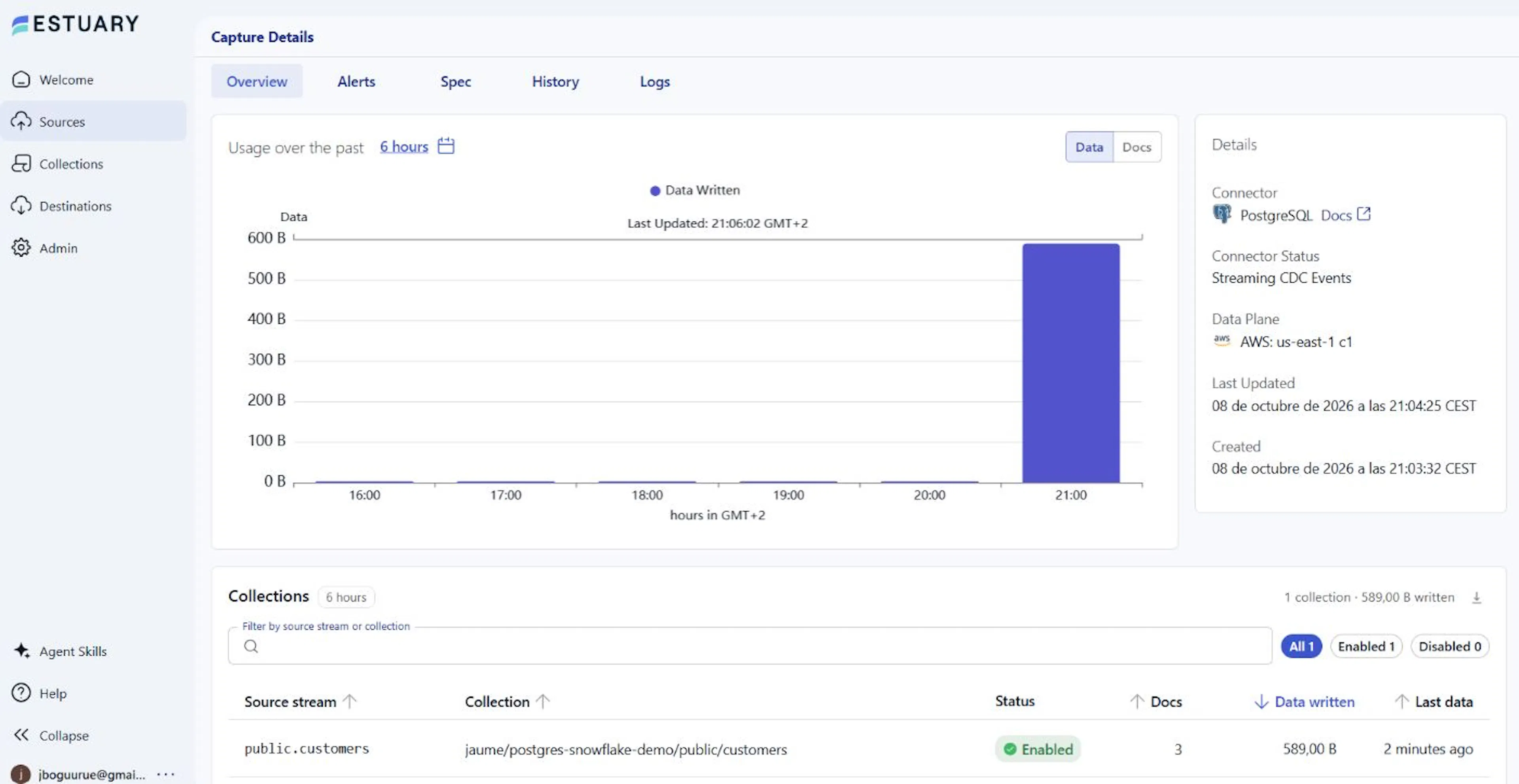Open Admin gear icon

pos(21,247)
